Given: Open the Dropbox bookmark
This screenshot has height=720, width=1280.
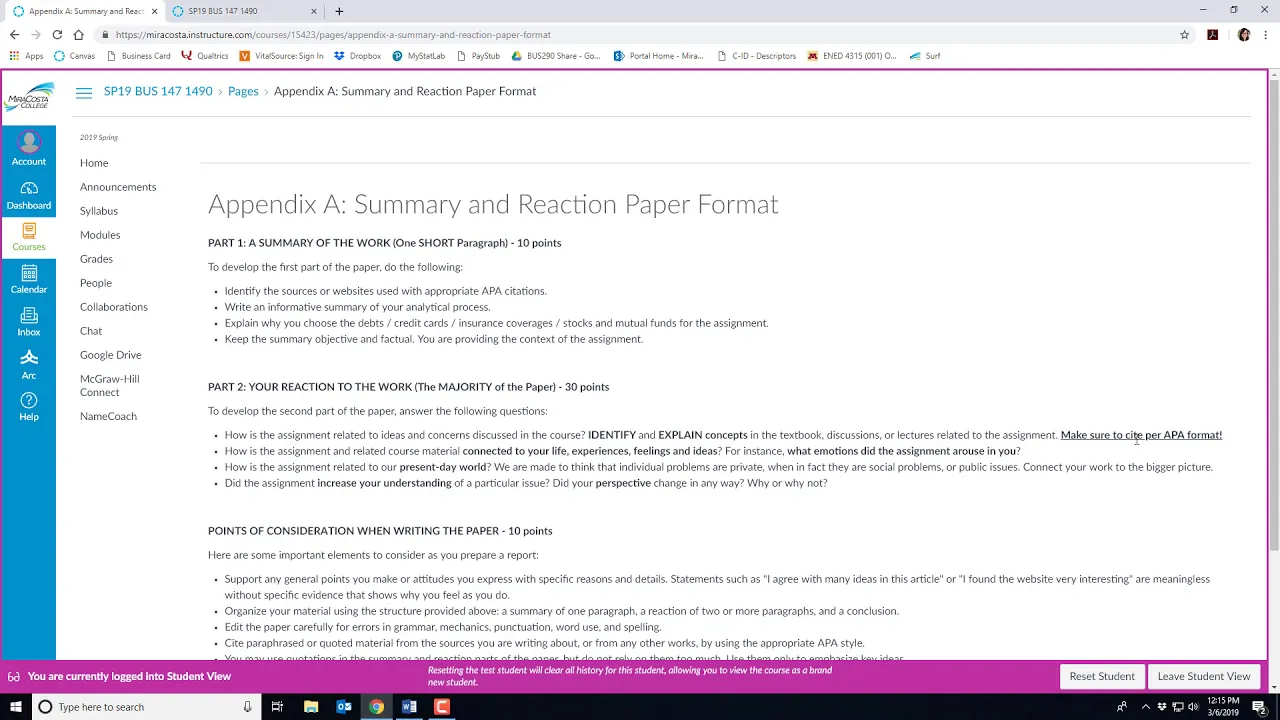Looking at the screenshot, I should click(x=357, y=56).
